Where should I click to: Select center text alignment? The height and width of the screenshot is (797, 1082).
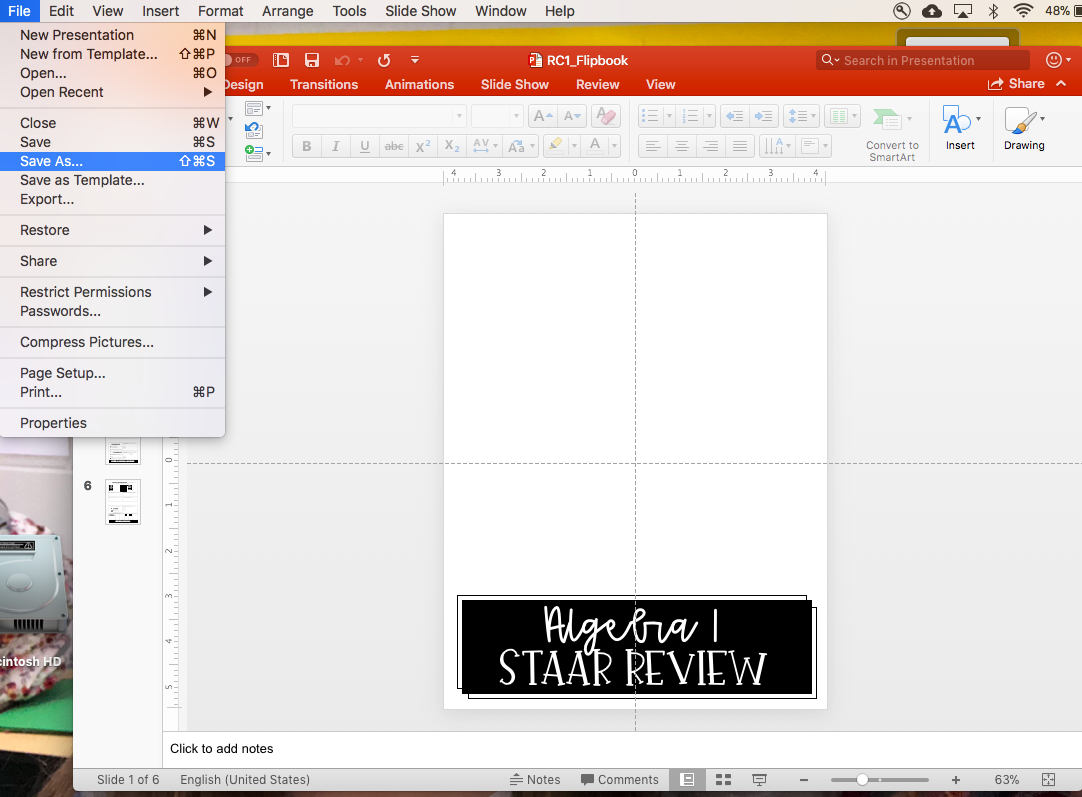coord(681,146)
